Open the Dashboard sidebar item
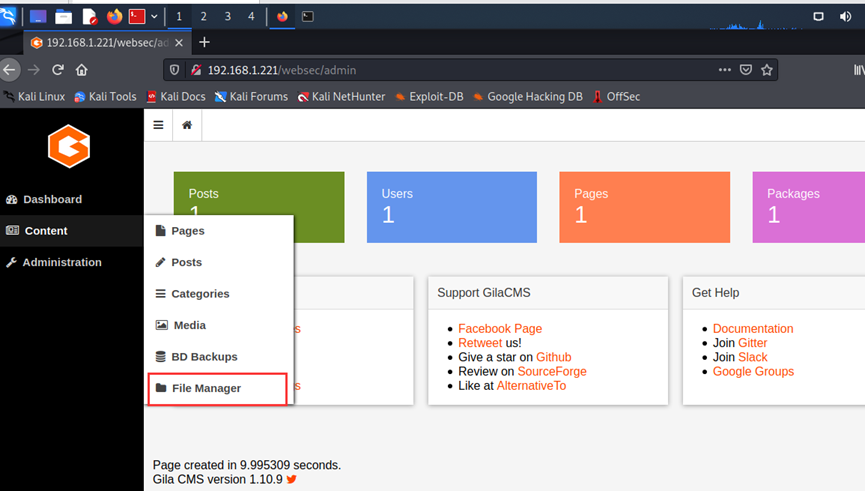865x491 pixels. point(72,199)
